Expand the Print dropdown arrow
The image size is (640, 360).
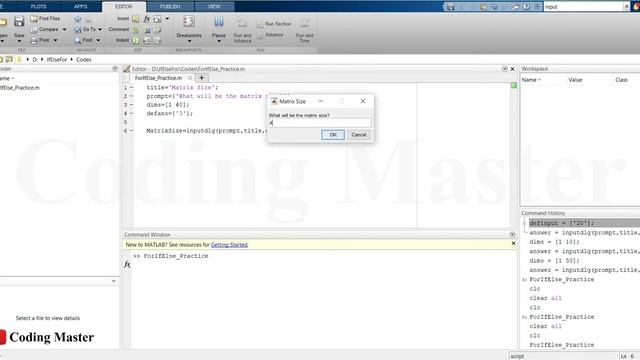coord(55,40)
